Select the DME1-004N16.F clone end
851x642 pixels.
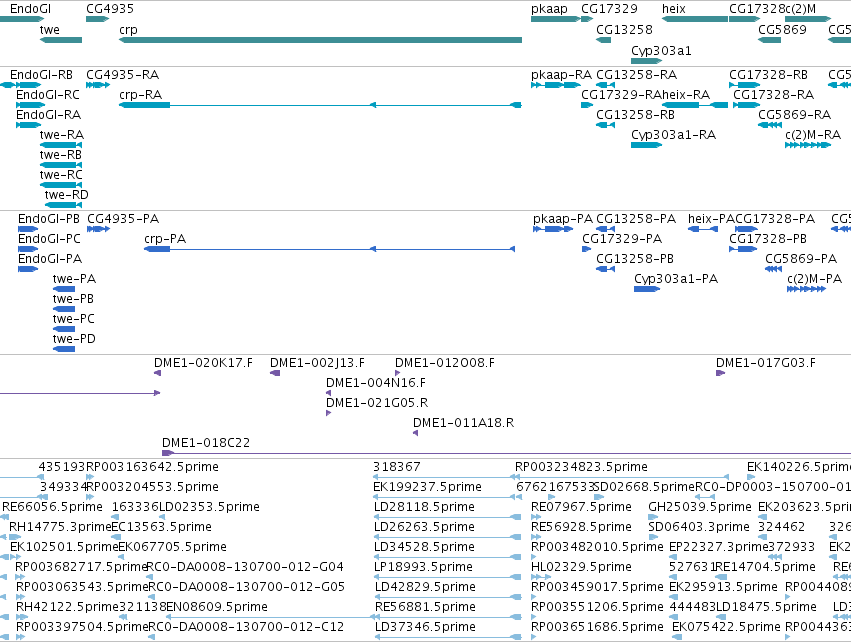point(328,393)
